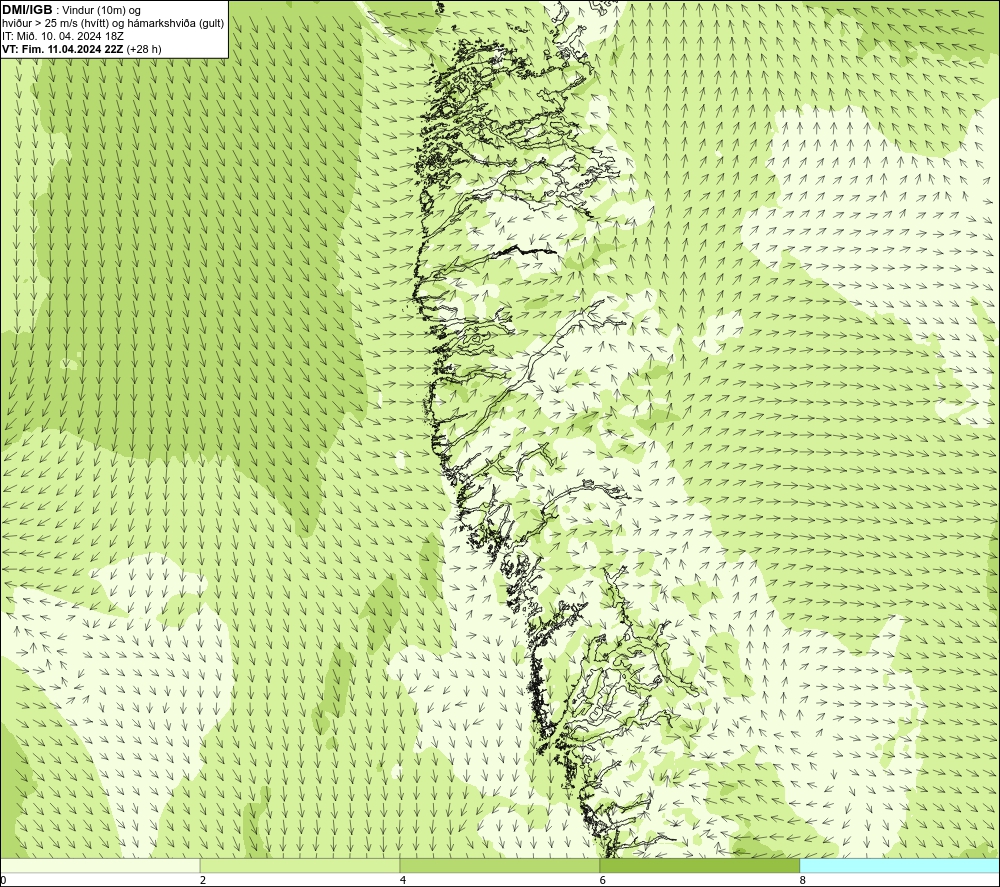Viewport: 1000px width, 887px height.
Task: Select the palest 0–2 color bar segment
Action: (x=100, y=865)
